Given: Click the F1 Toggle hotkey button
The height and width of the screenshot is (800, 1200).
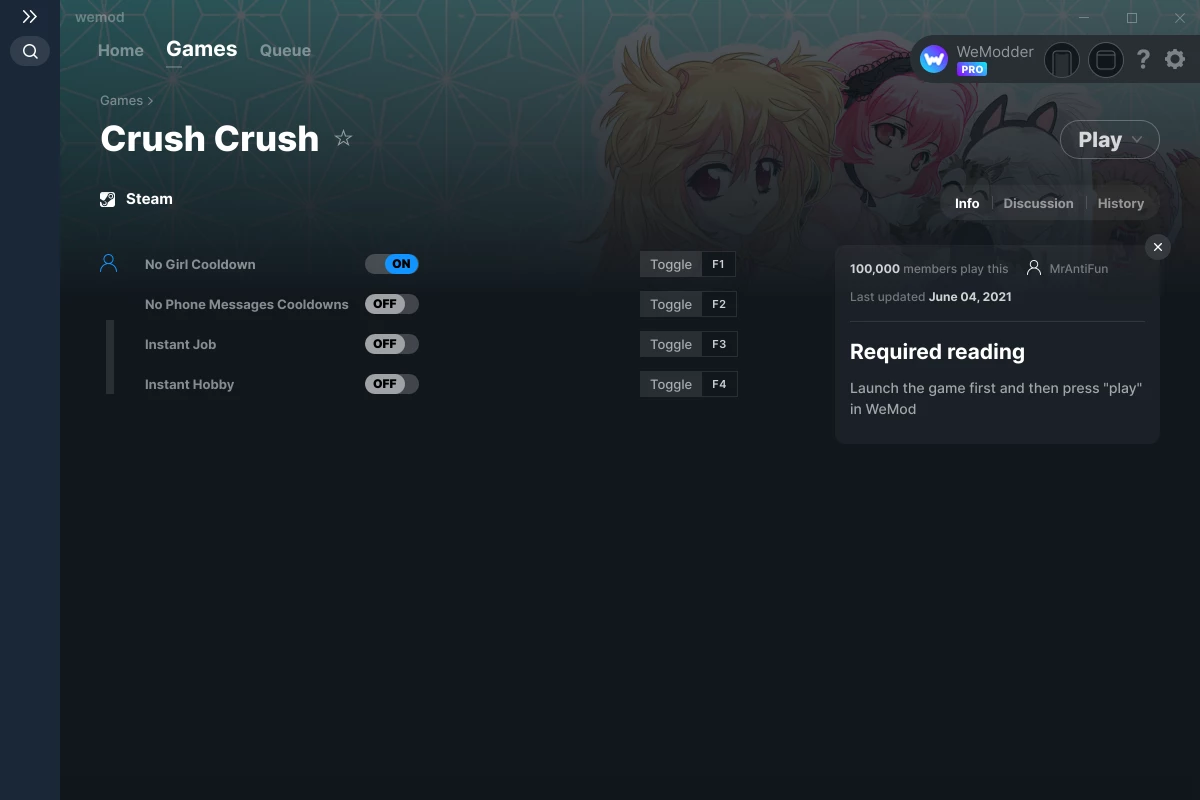Looking at the screenshot, I should [x=688, y=264].
